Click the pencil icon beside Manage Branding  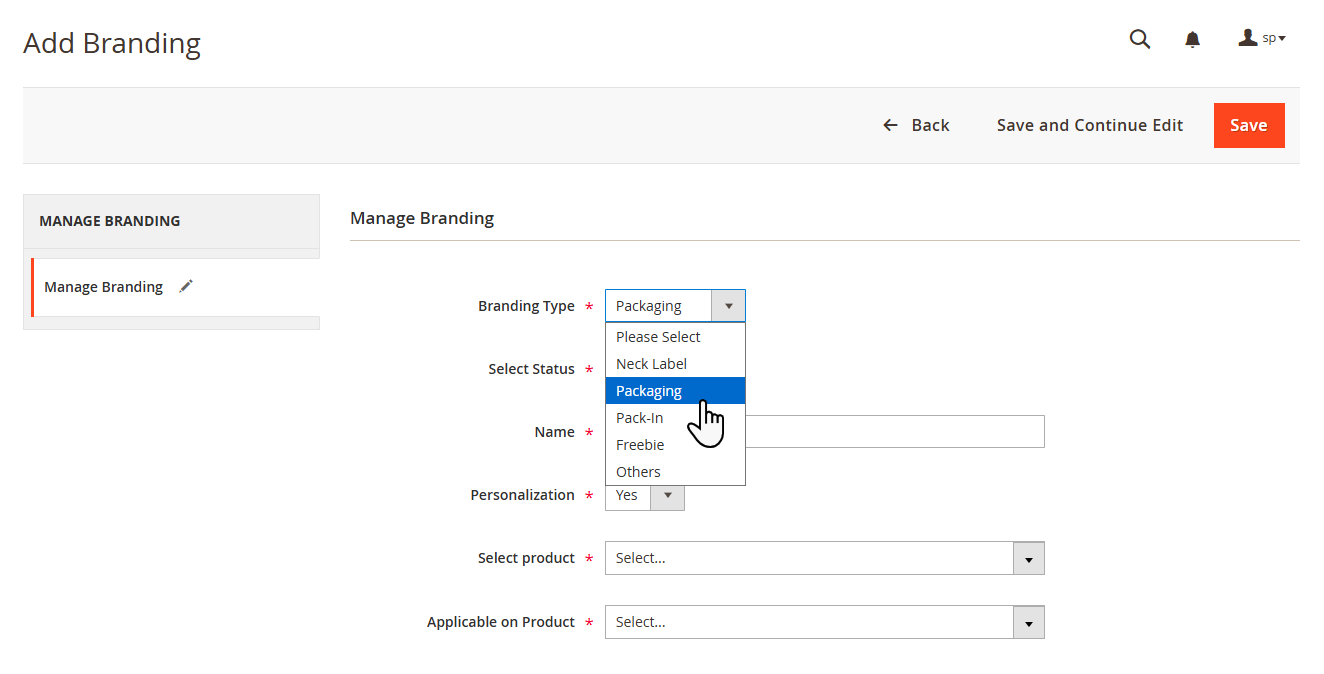[186, 286]
